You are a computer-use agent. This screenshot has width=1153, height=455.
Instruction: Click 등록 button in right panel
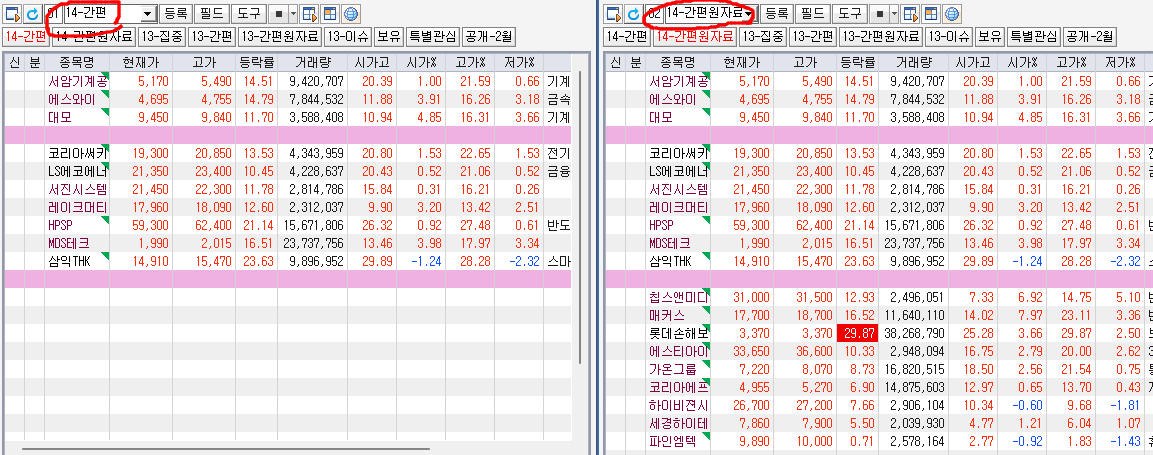(x=777, y=13)
